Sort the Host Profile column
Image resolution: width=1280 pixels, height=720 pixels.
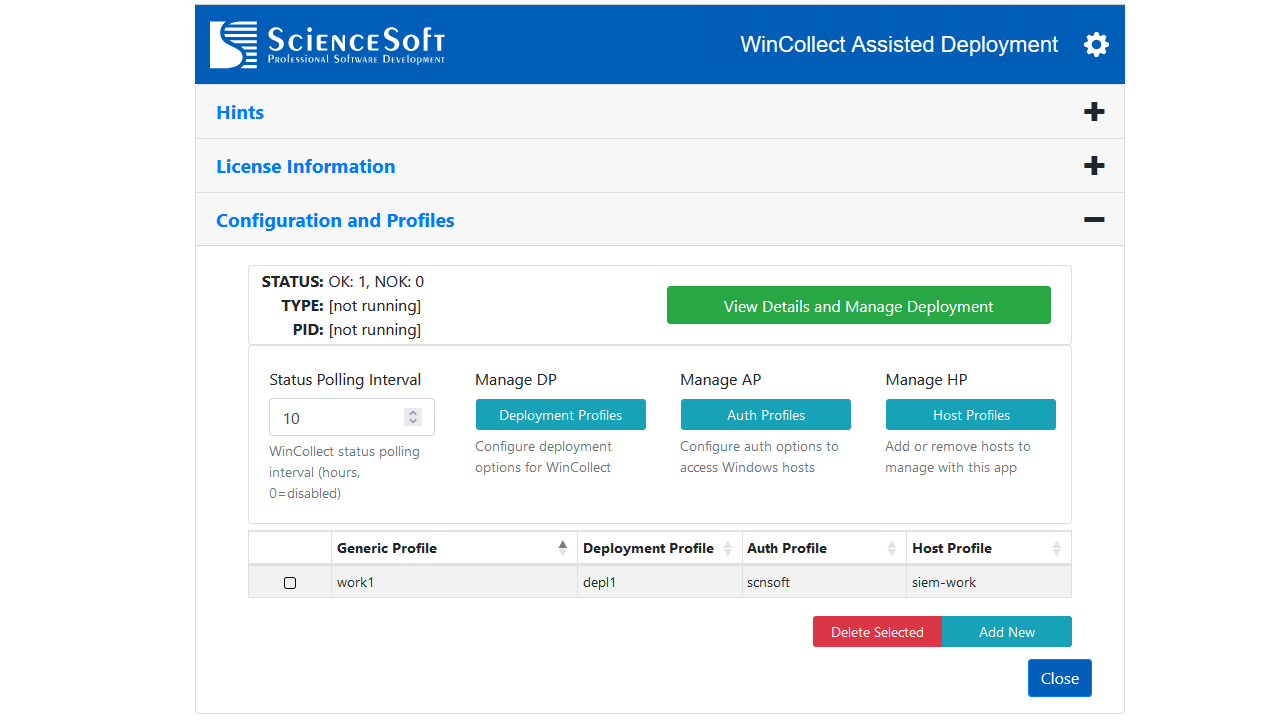coord(1057,547)
